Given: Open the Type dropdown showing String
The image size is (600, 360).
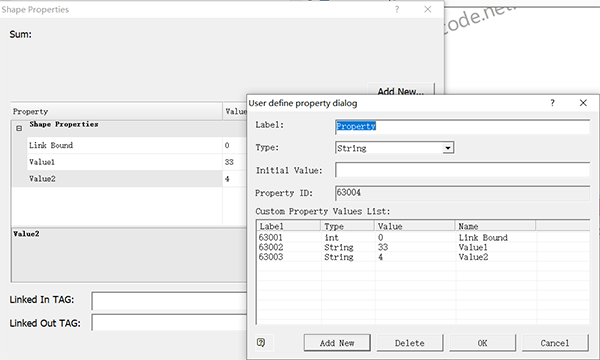Looking at the screenshot, I should 448,148.
